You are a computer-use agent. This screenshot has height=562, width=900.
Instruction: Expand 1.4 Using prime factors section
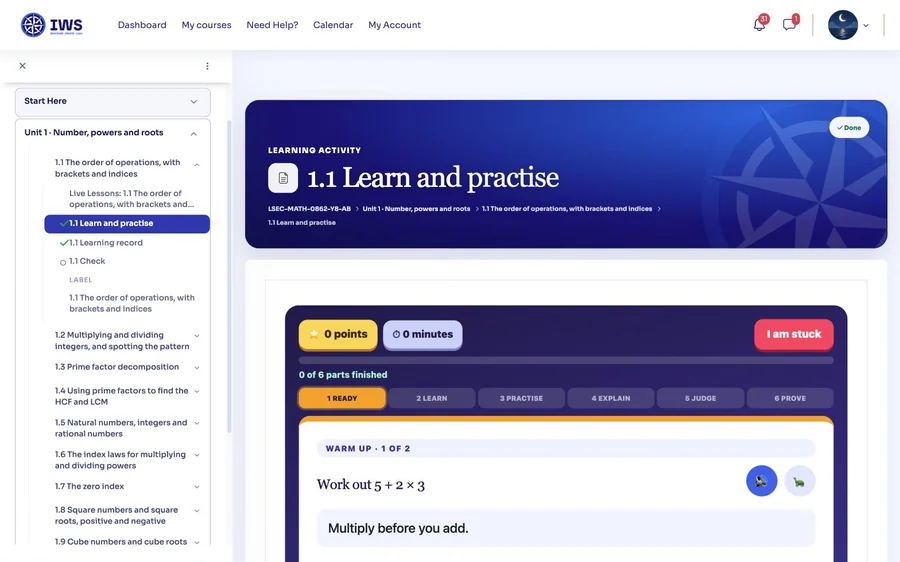(x=197, y=391)
